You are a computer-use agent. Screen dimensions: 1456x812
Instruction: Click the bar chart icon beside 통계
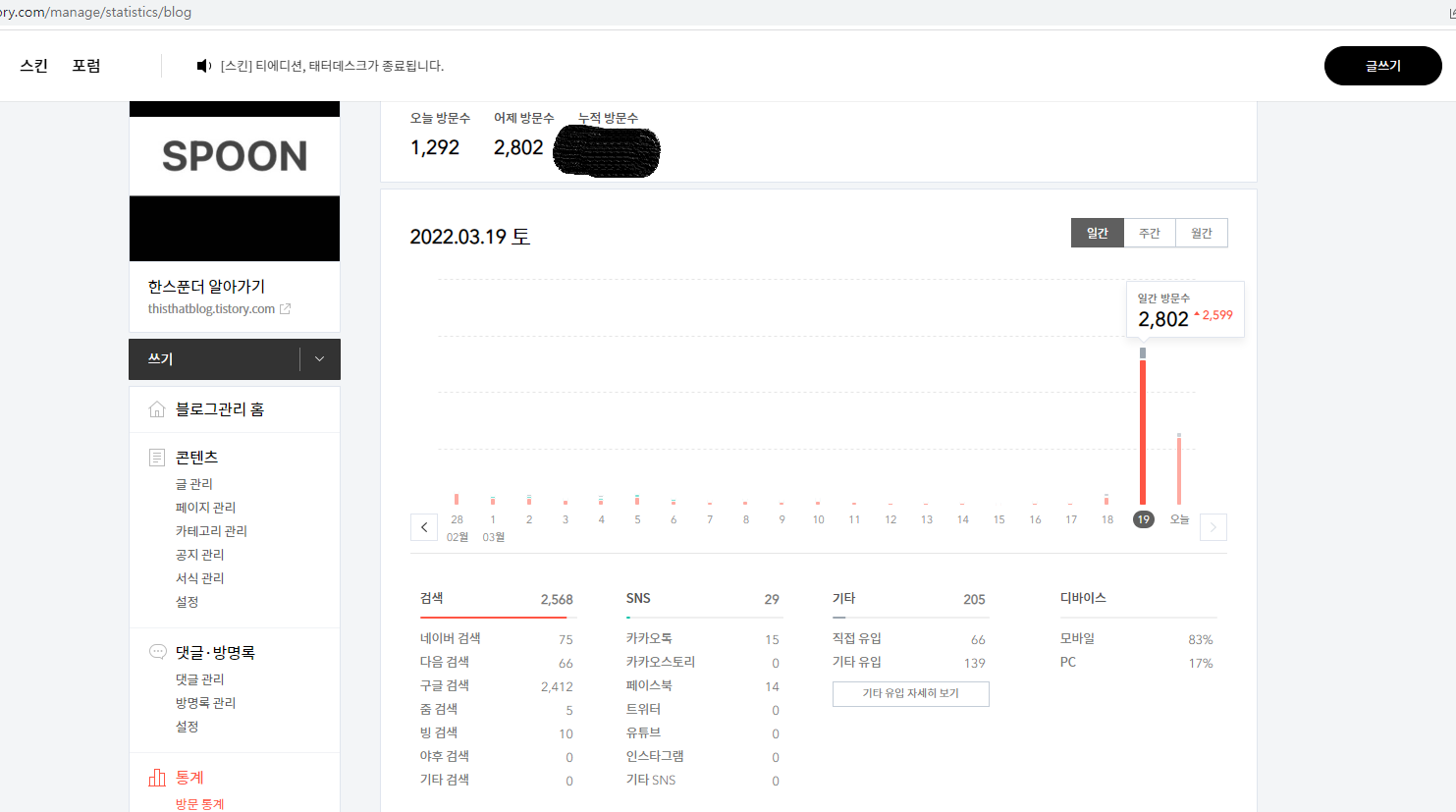pos(157,778)
